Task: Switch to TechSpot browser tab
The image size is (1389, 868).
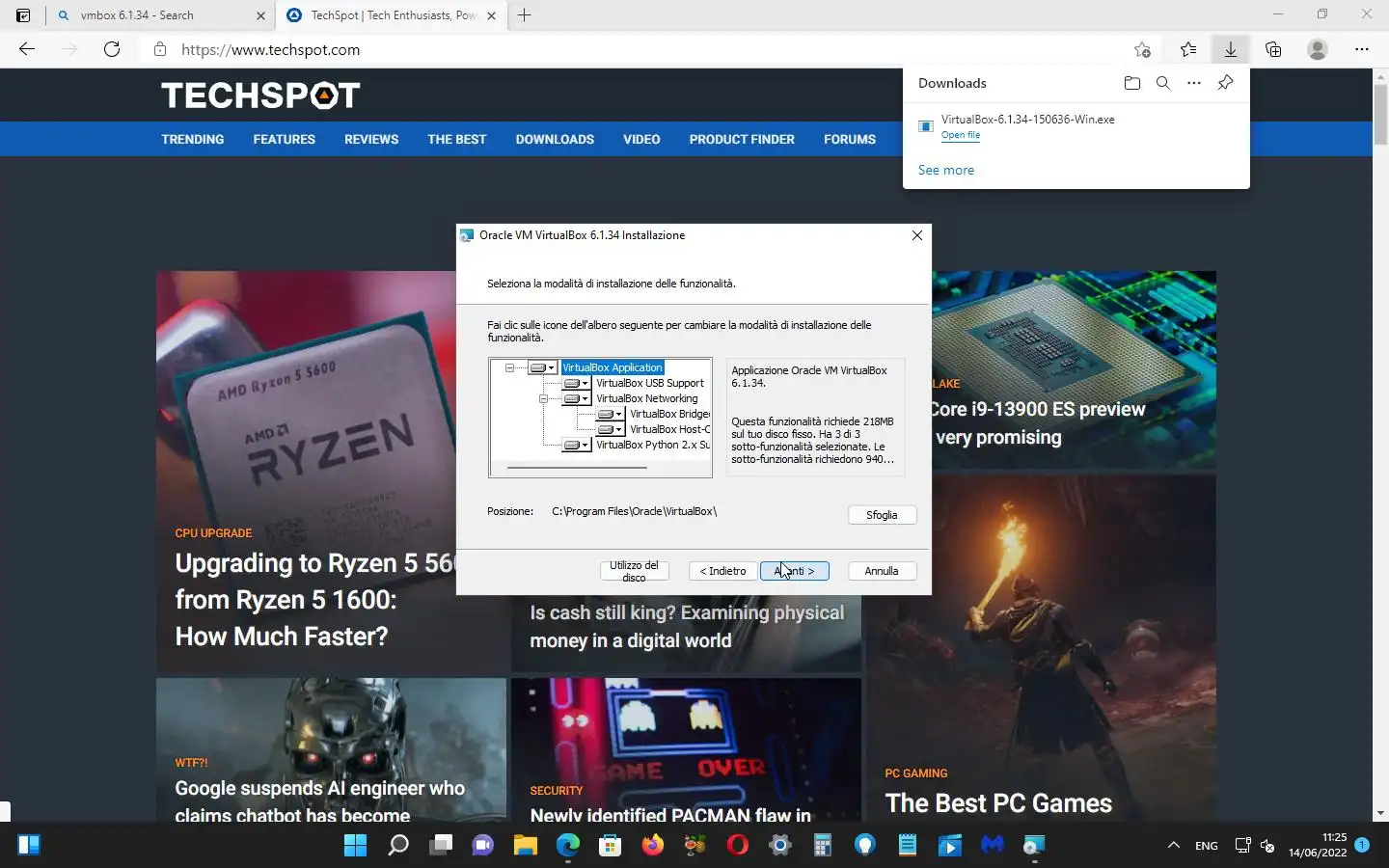Action: (x=391, y=15)
